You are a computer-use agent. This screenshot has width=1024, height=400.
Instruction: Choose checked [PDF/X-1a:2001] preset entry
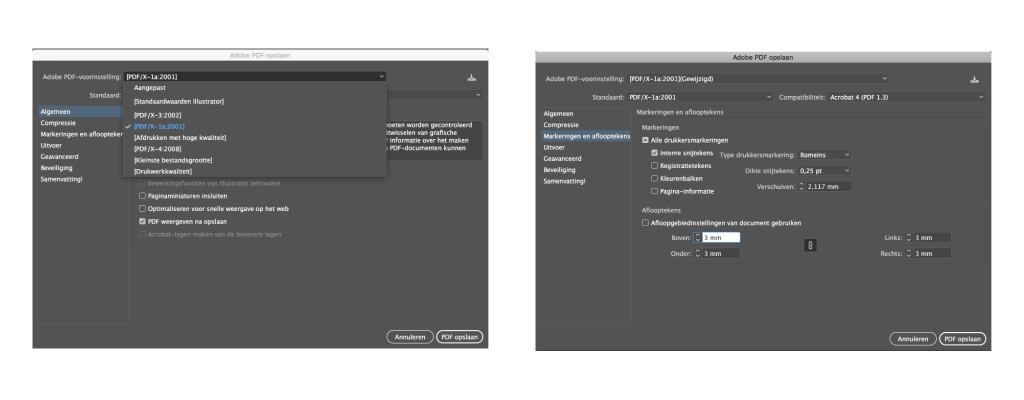[255, 126]
